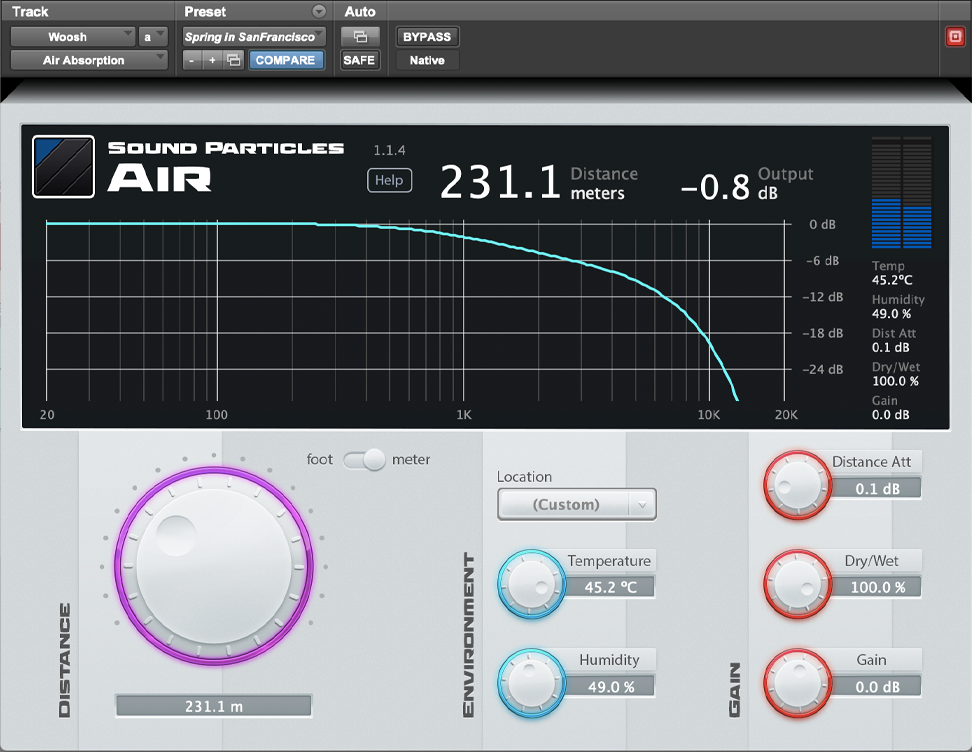
Task: Toggle the COMPARE button
Action: tap(286, 60)
